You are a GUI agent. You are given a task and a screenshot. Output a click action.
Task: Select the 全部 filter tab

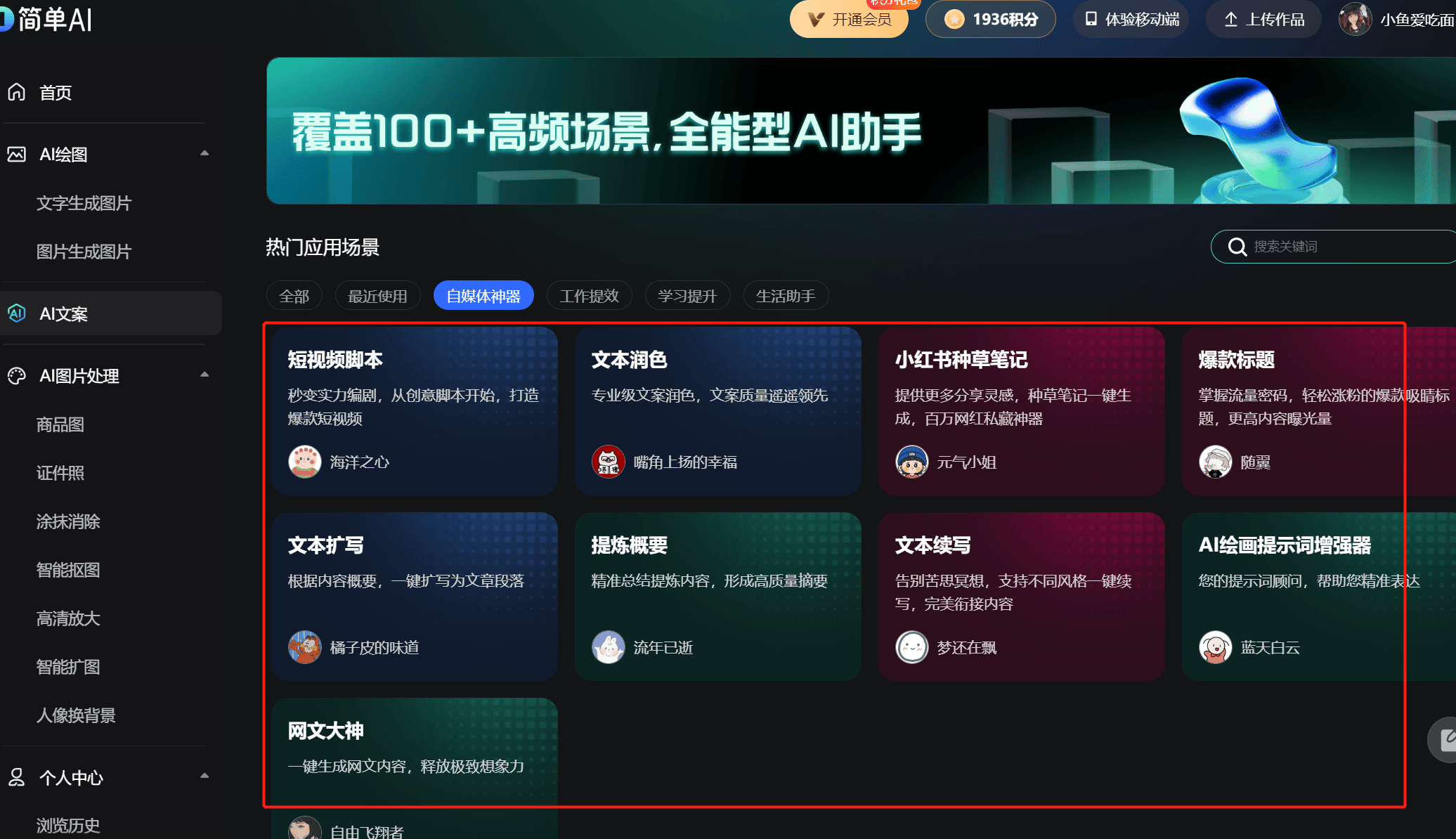click(x=294, y=296)
